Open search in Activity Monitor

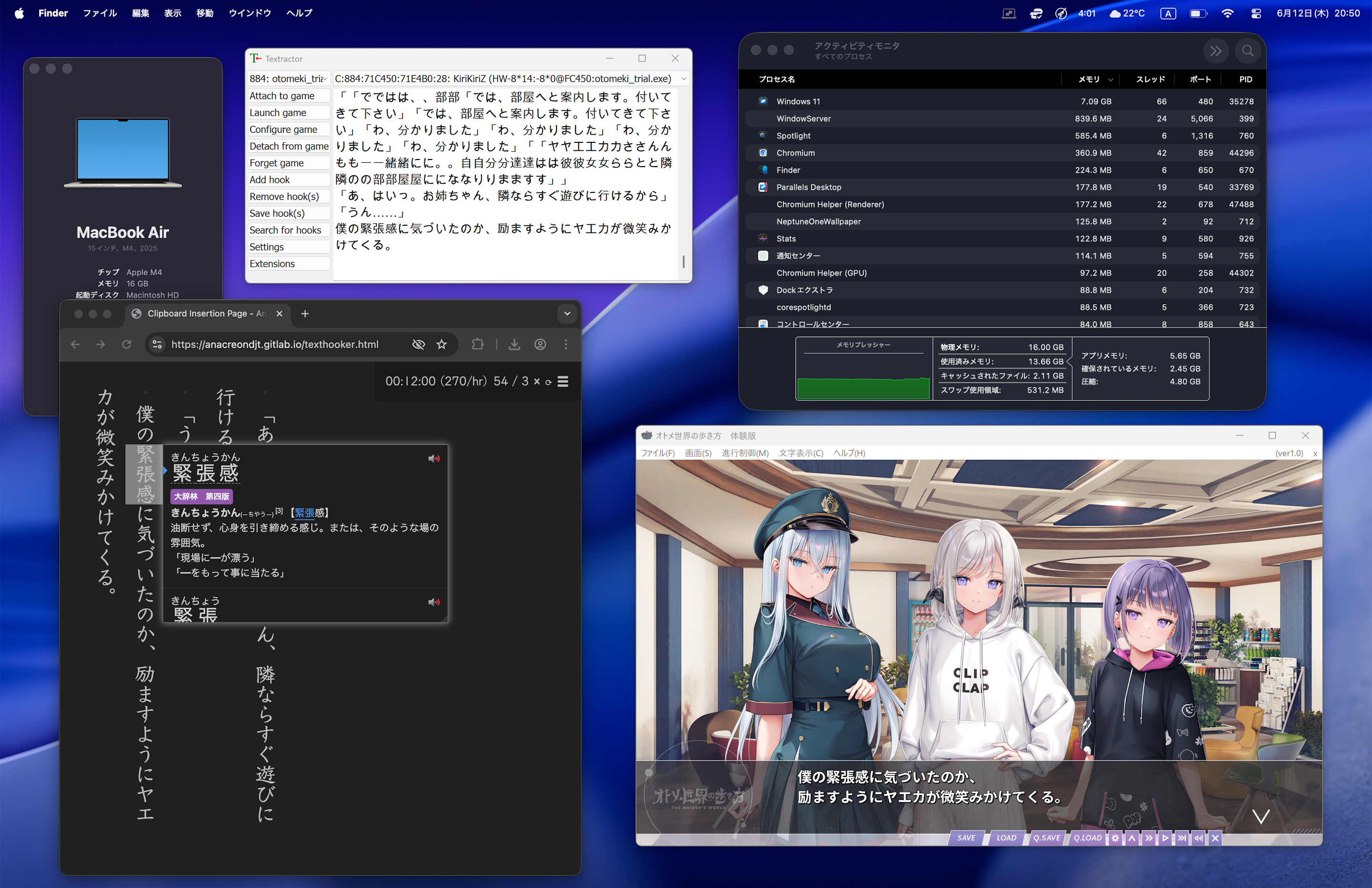point(1248,51)
